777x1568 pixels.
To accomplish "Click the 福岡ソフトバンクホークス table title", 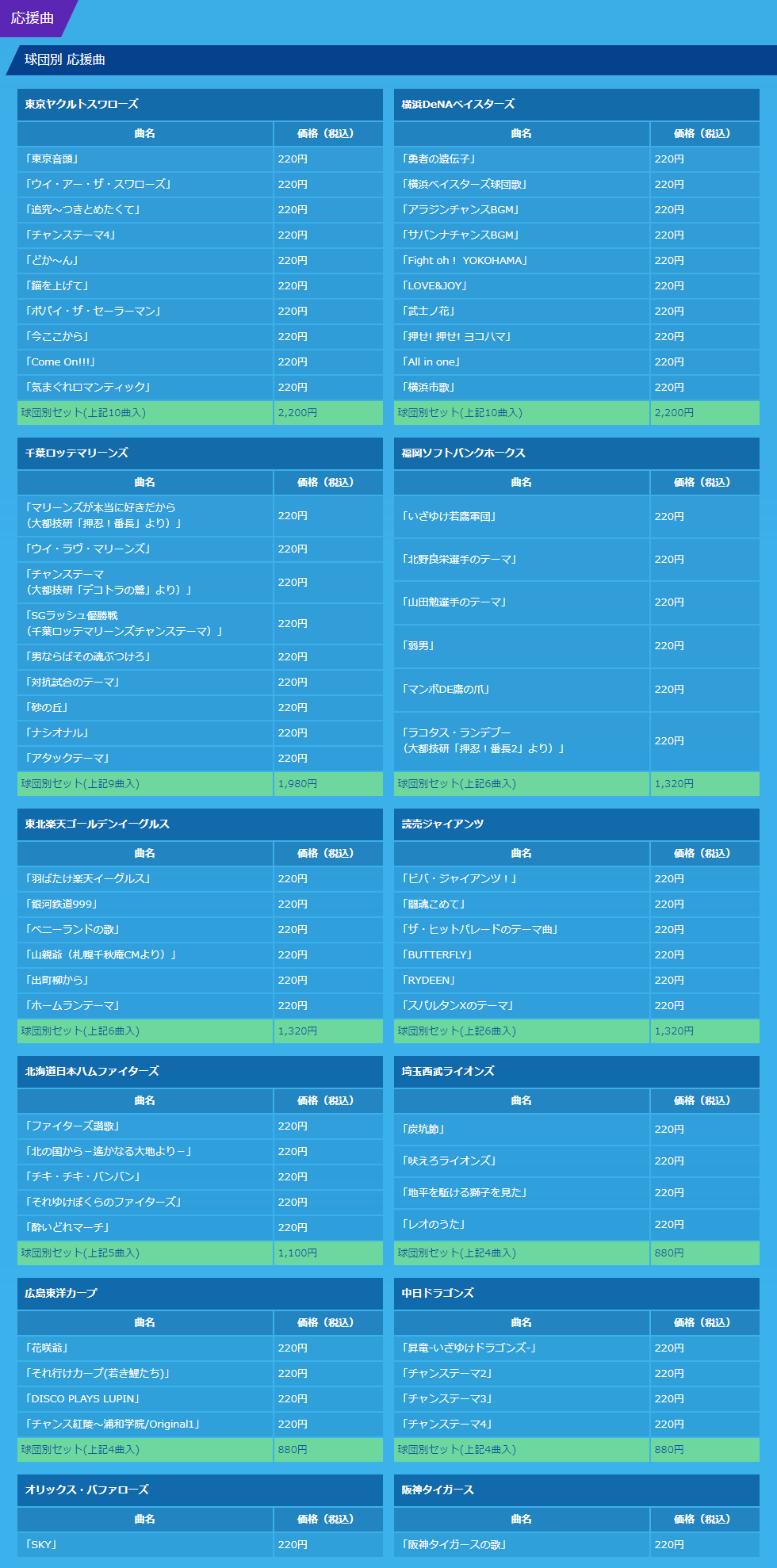I will tap(576, 453).
